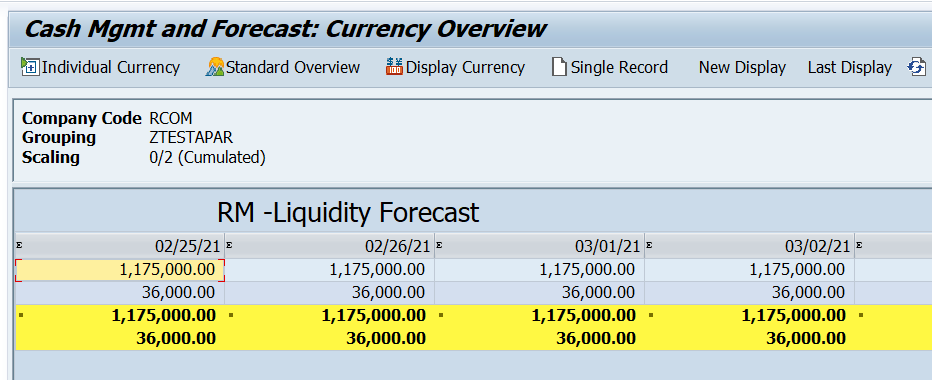
Task: Click the Single Record document icon
Action: [x=559, y=67]
